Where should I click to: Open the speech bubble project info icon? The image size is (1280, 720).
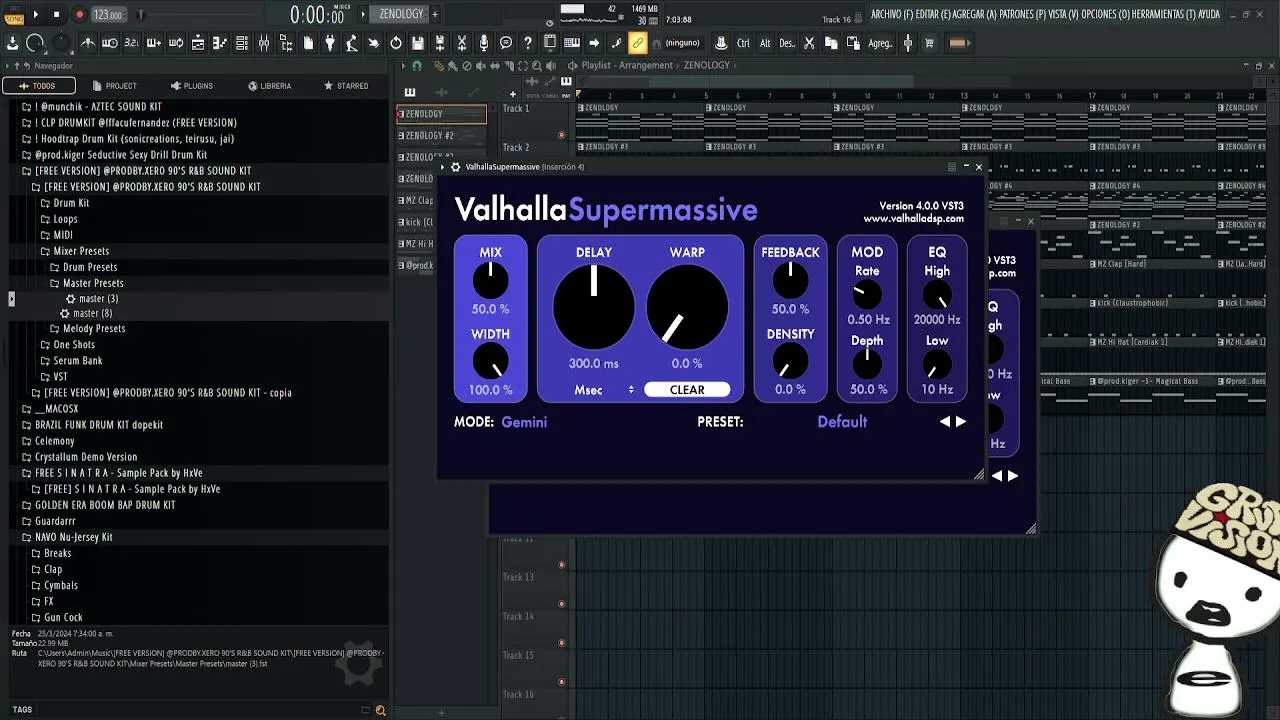pyautogui.click(x=506, y=43)
